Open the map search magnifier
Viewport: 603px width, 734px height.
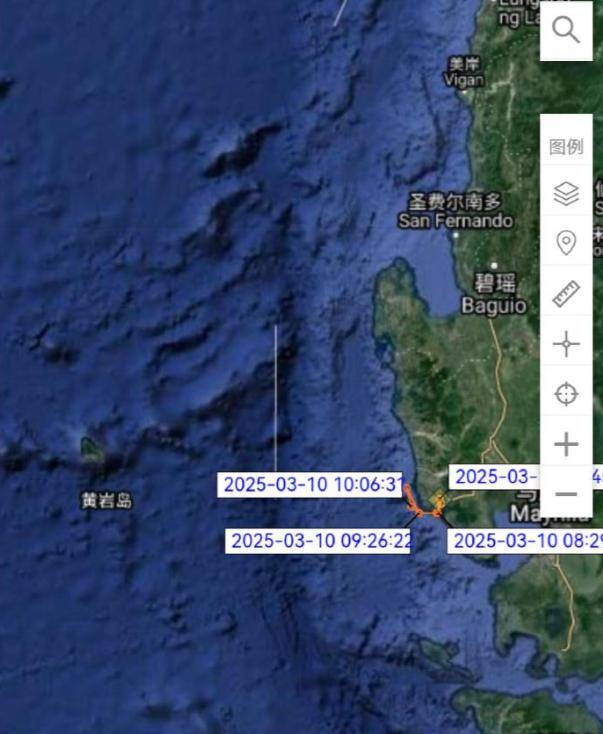[x=566, y=31]
